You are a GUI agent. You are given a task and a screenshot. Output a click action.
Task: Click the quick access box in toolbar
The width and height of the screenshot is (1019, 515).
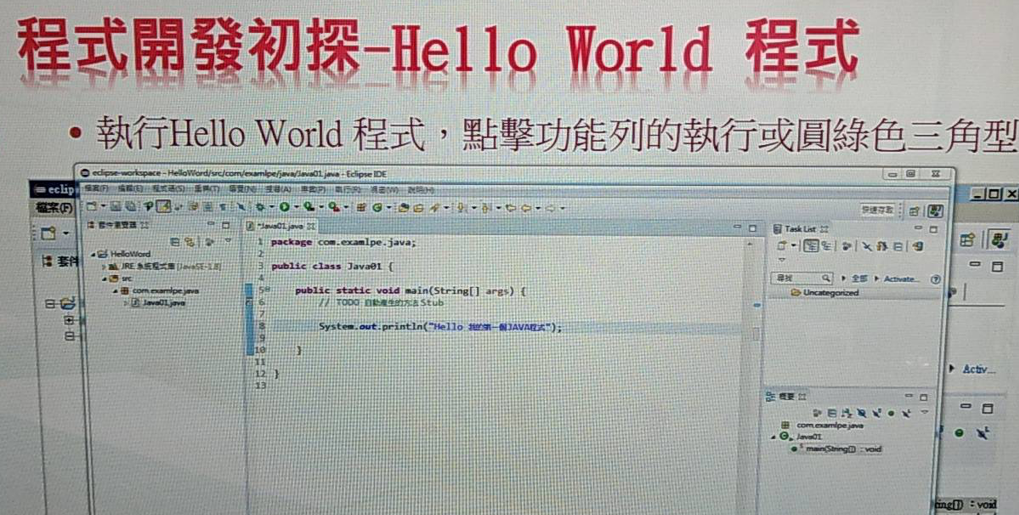click(x=877, y=210)
